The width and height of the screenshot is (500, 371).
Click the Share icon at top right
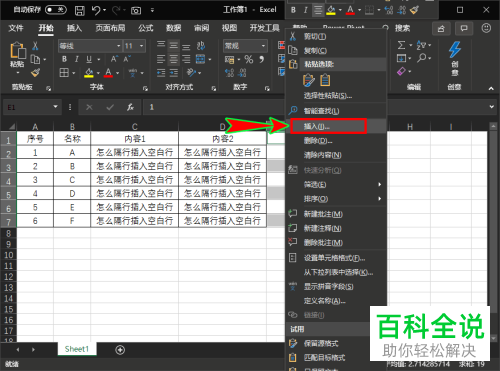pos(441,29)
